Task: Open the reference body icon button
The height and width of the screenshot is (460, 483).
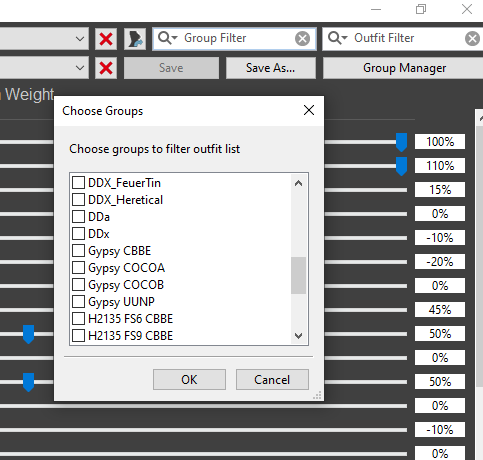Action: pos(135,39)
